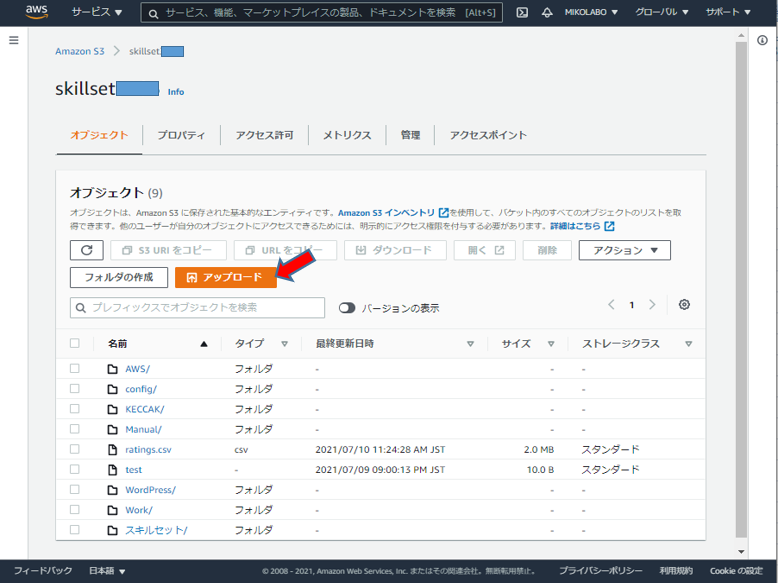Open the 日本語 language dropdown in footer
Viewport: 779px width, 585px height.
(x=107, y=571)
